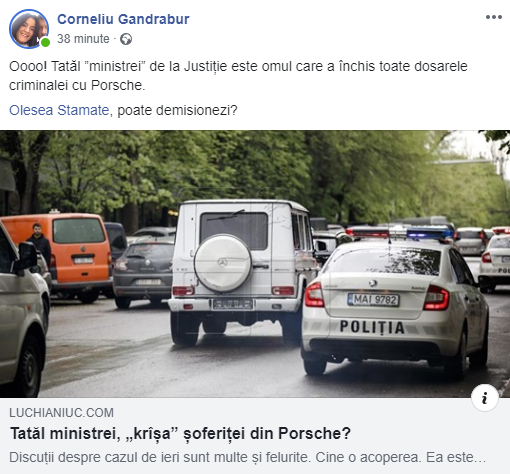Open the tagged Olesea Stamate profile link
Screen dimensions: 510x474
pos(59,110)
